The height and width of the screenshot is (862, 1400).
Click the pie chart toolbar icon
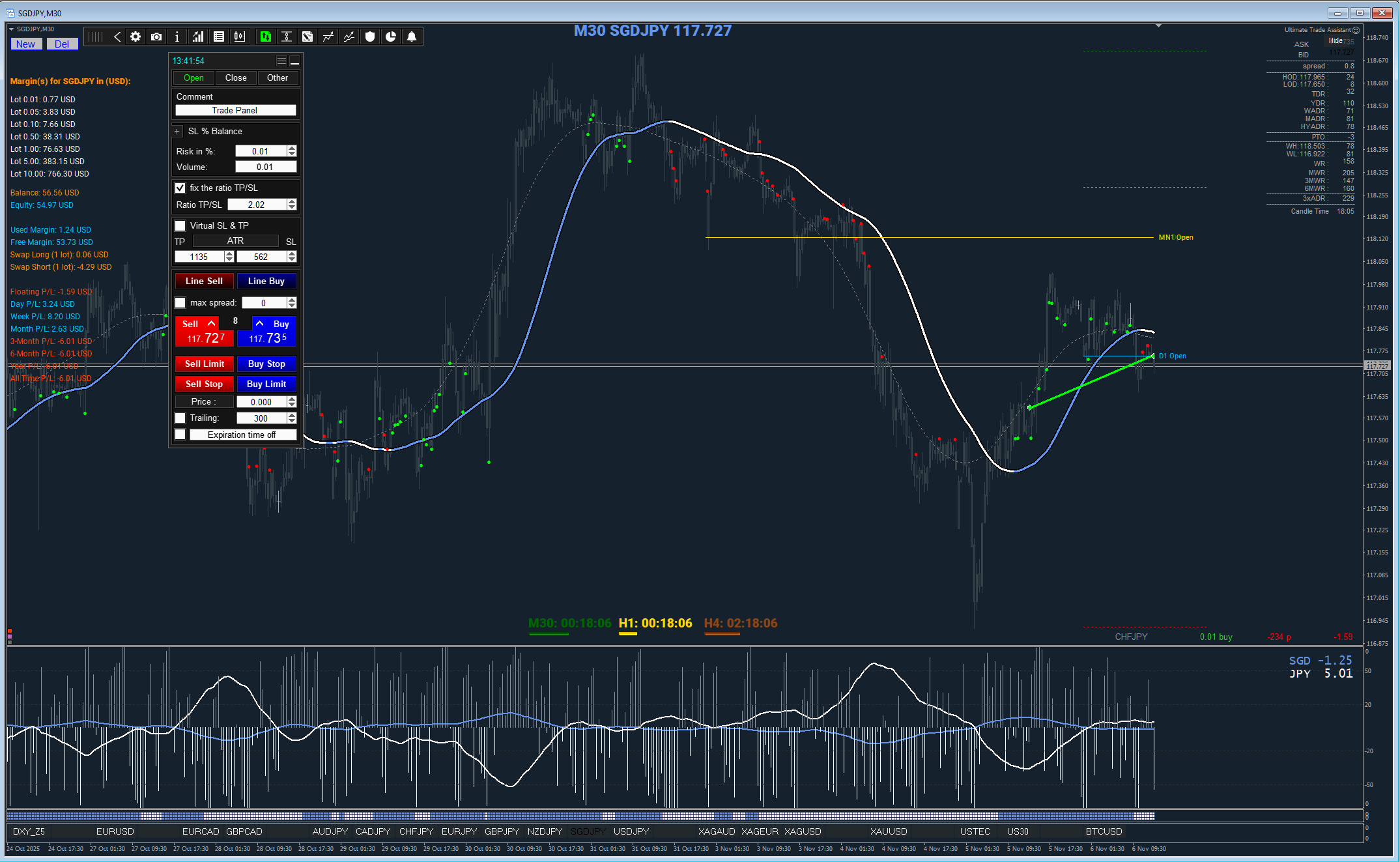coord(391,37)
